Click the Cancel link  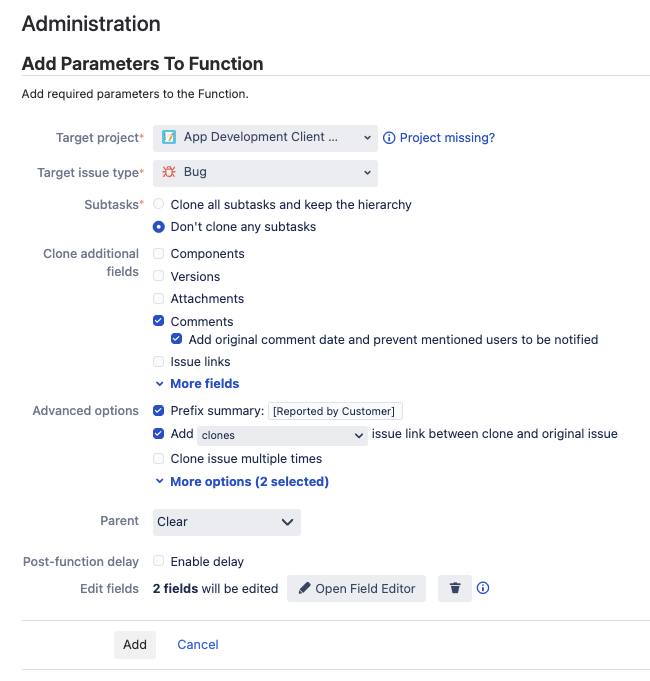coord(198,645)
